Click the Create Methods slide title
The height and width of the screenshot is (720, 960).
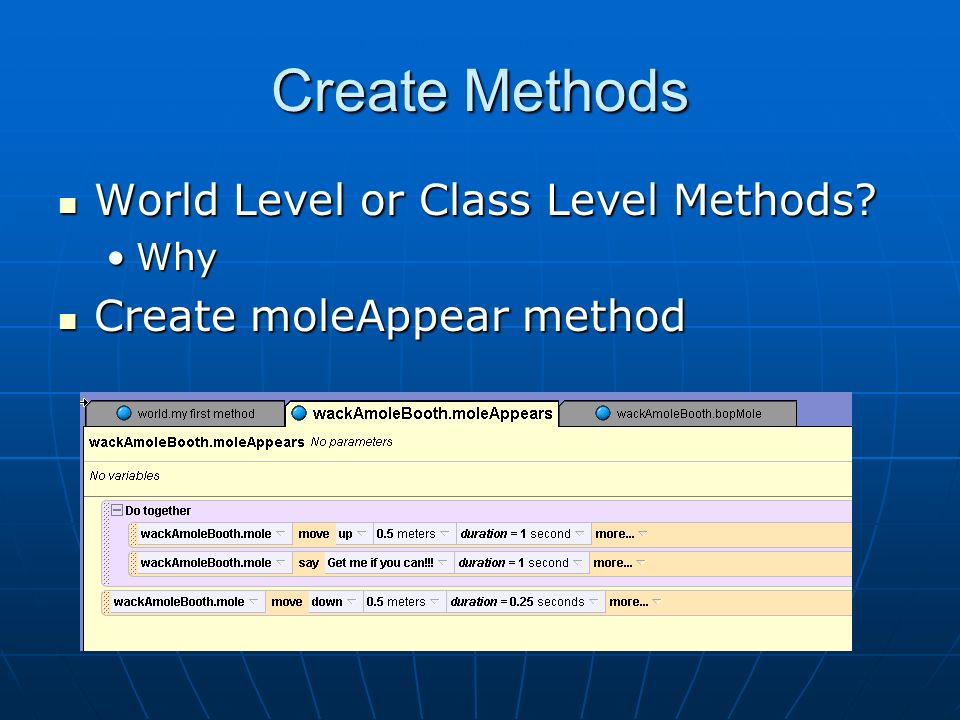481,91
